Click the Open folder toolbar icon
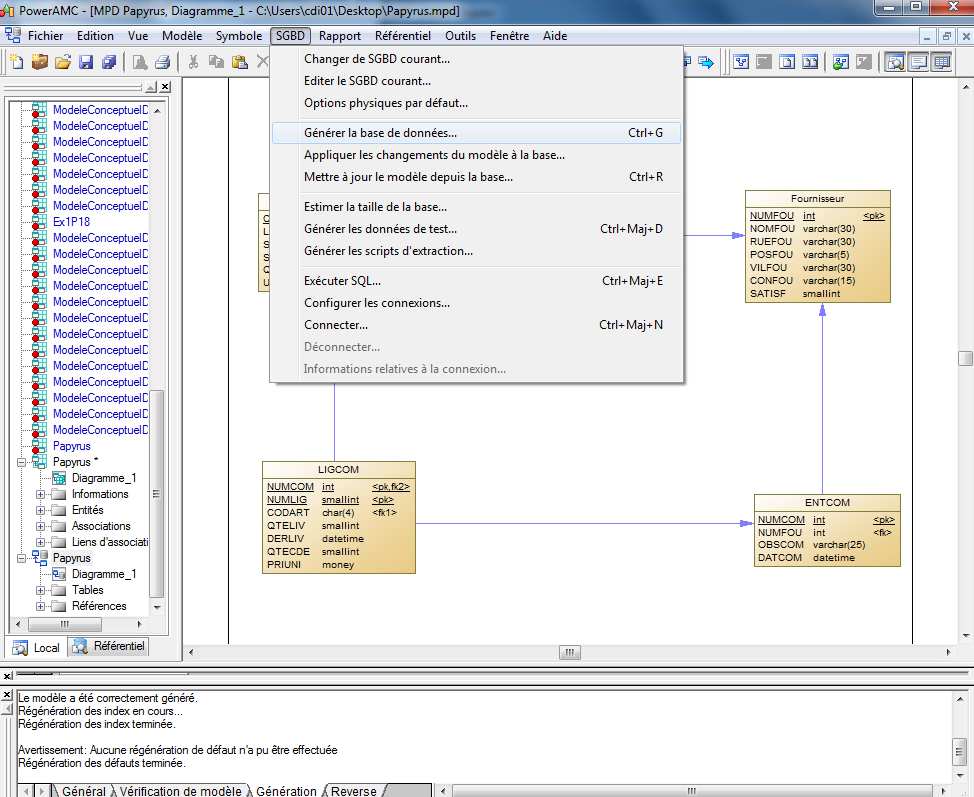 [62, 62]
